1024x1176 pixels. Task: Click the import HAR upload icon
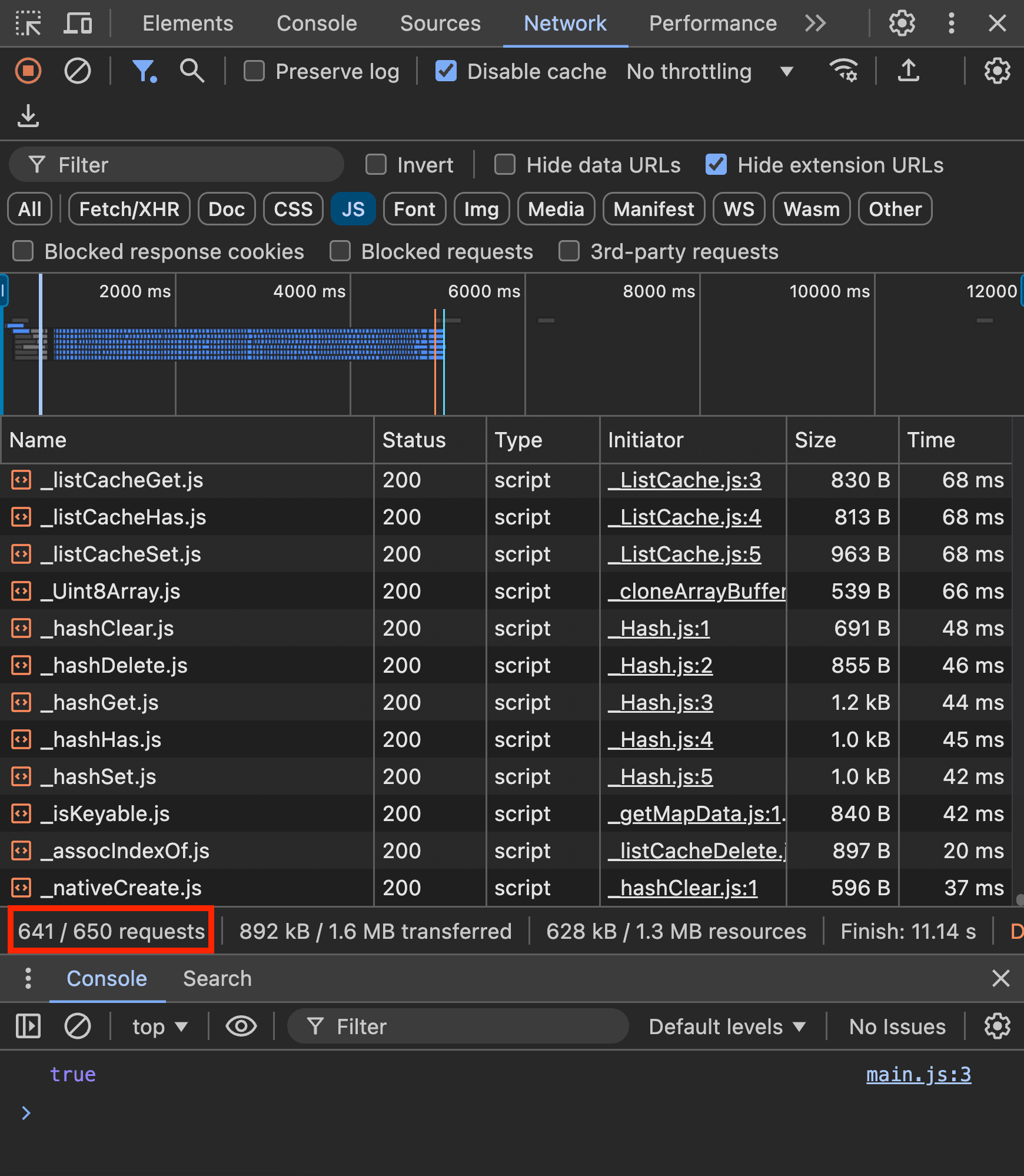click(x=908, y=71)
